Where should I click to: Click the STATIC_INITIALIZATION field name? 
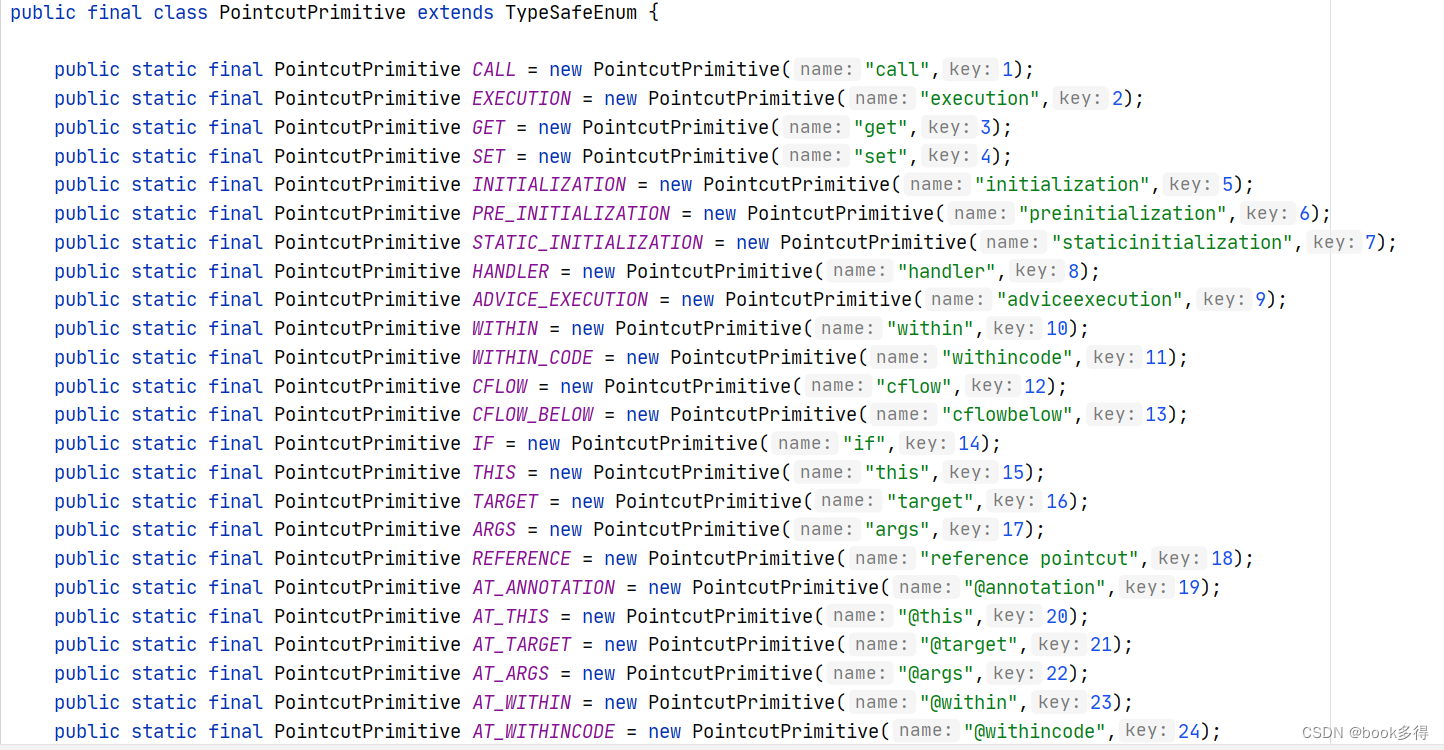(x=588, y=243)
